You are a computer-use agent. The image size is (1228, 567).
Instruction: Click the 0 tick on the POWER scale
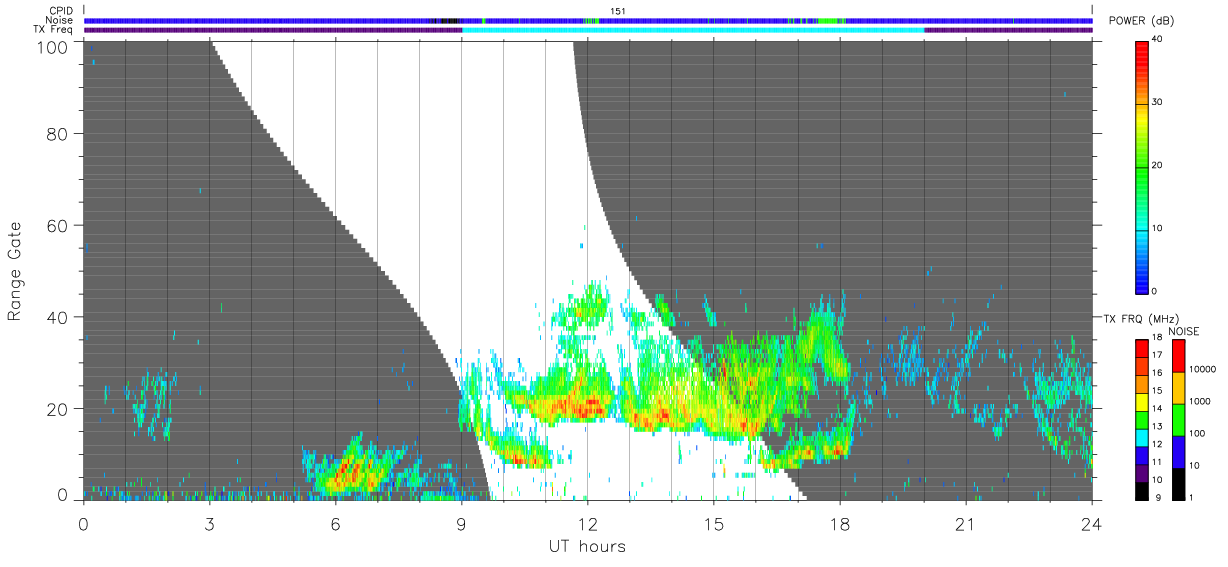pyautogui.click(x=1155, y=291)
